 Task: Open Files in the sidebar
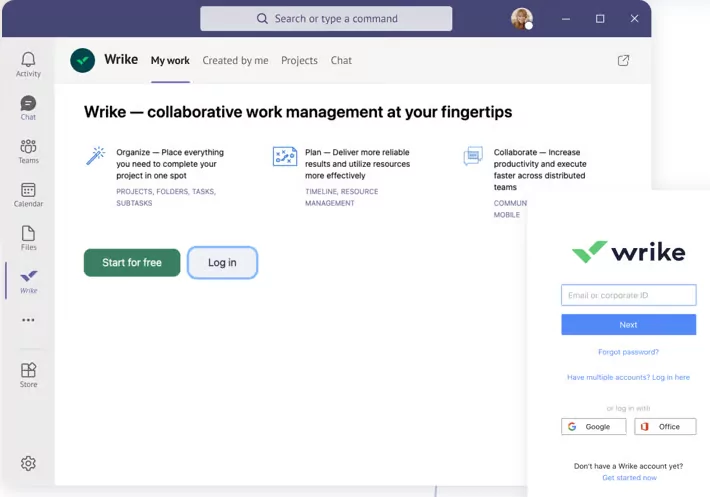point(28,237)
